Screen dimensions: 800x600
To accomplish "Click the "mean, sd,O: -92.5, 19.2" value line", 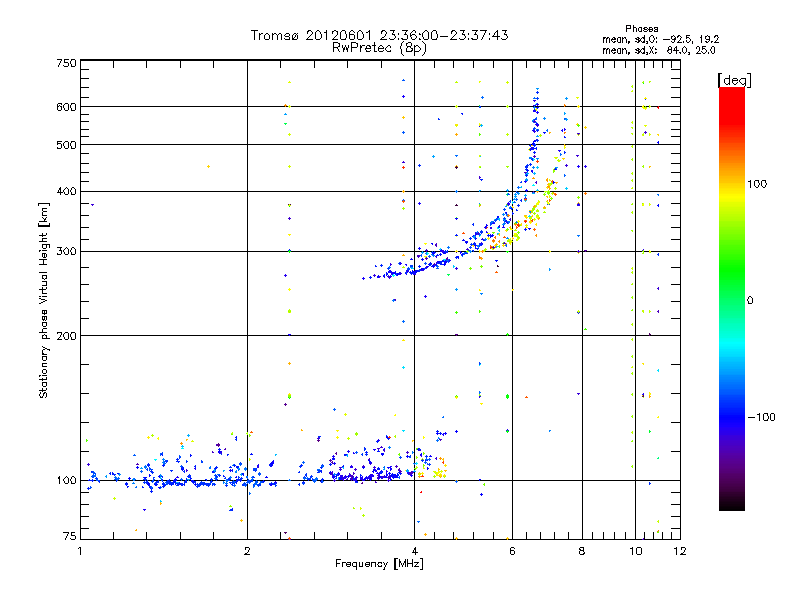I will 661,40.
